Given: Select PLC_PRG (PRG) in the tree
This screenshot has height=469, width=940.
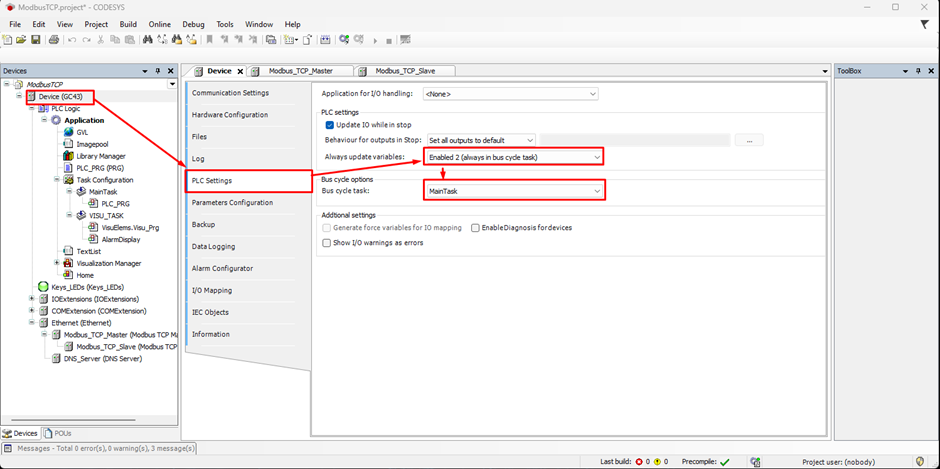Looking at the screenshot, I should click(x=100, y=168).
